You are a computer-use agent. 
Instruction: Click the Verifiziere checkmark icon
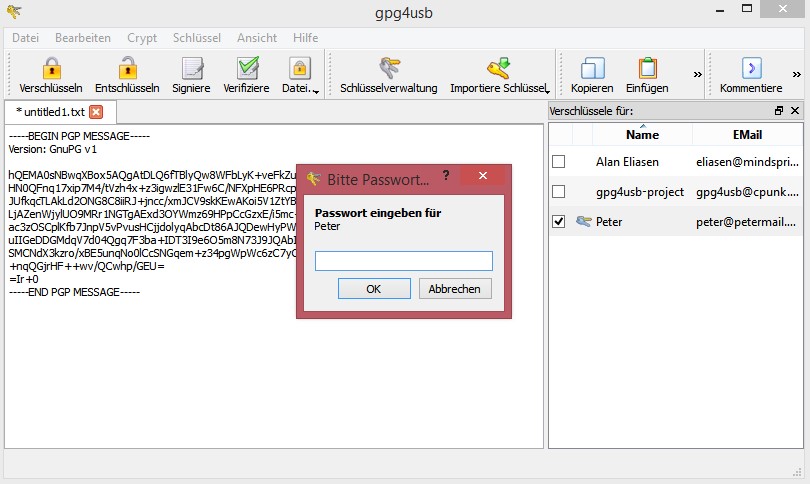[x=246, y=68]
